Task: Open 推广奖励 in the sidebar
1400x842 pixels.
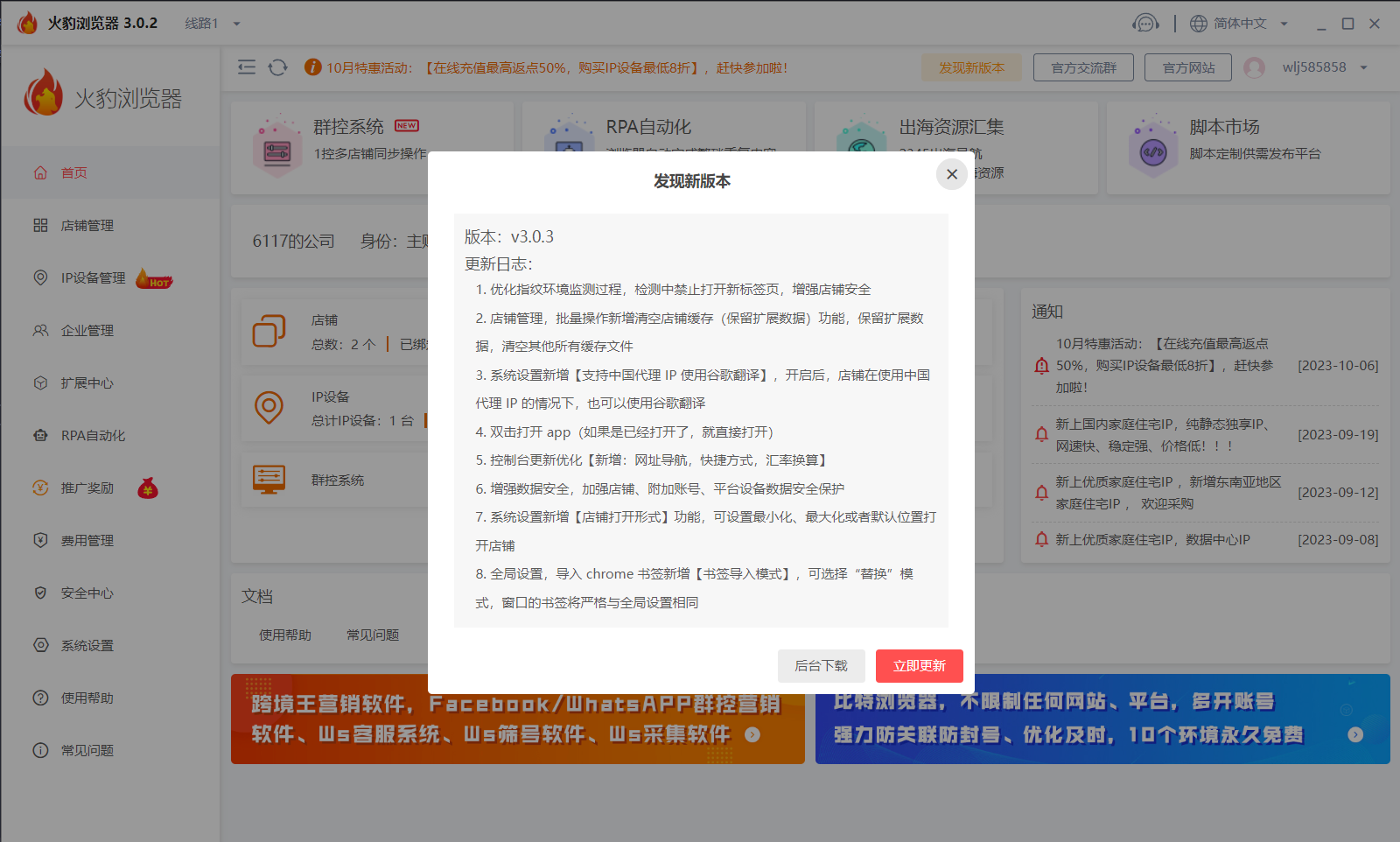Action: coord(109,488)
